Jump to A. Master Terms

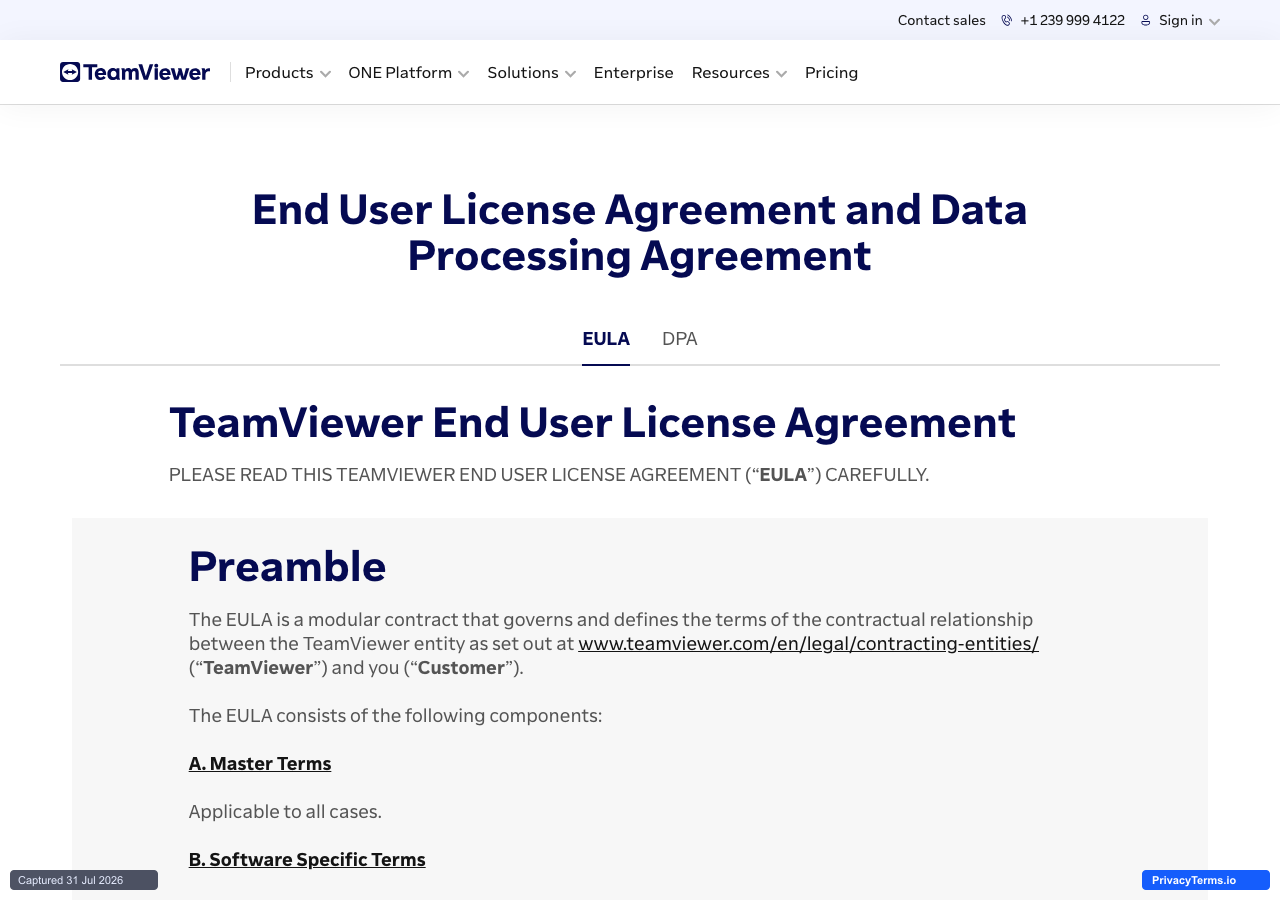click(x=260, y=764)
